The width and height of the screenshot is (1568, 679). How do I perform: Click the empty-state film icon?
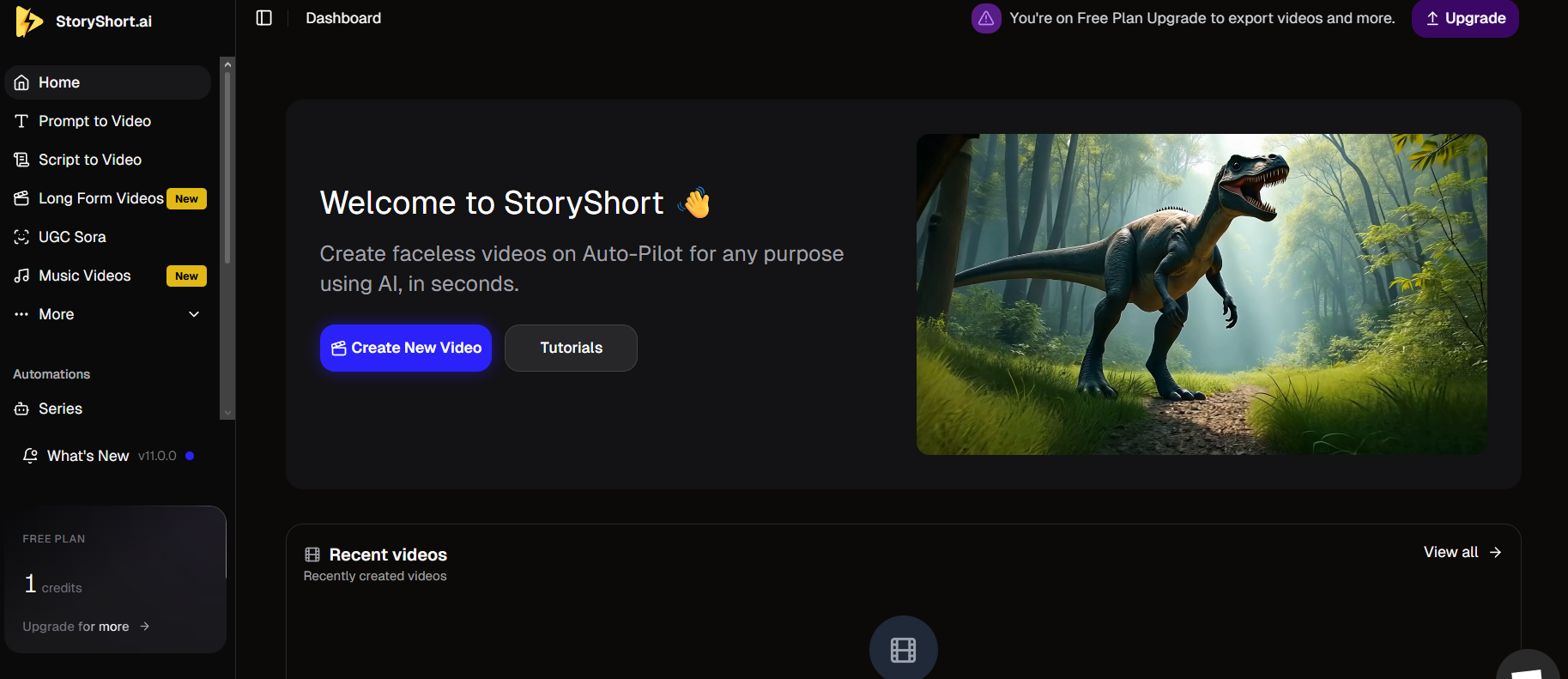[x=904, y=649]
